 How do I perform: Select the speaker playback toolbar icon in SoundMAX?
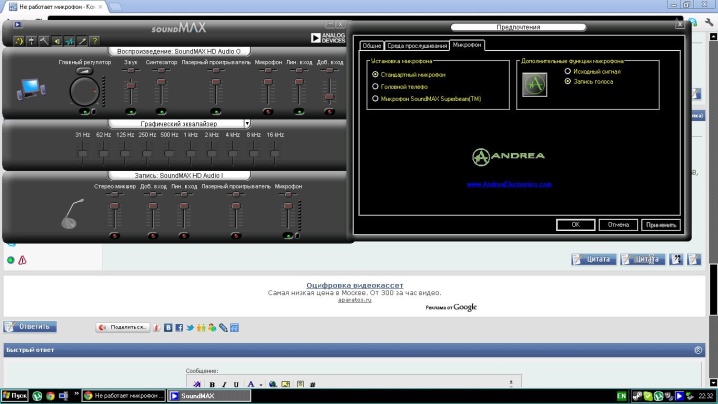(x=57, y=41)
